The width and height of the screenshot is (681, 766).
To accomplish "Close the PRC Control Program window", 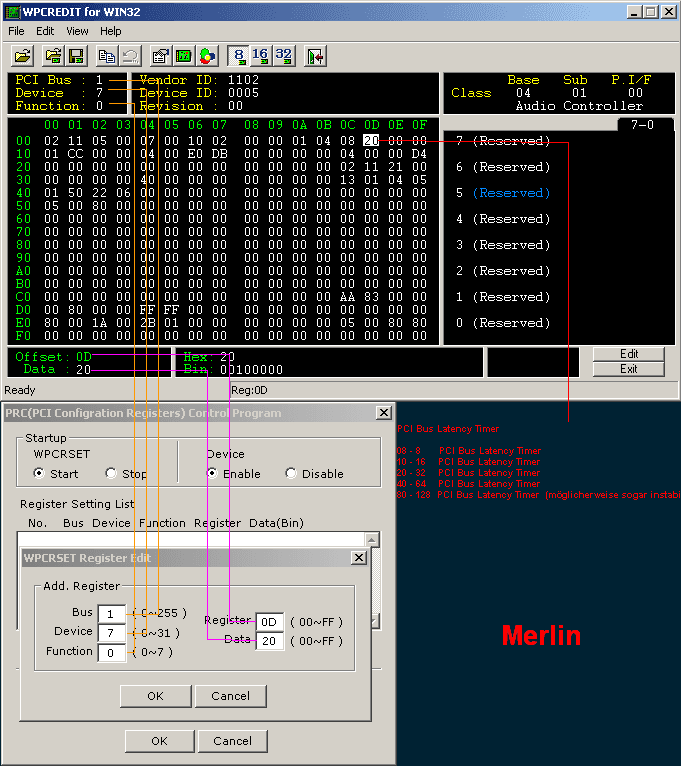I will (x=384, y=413).
